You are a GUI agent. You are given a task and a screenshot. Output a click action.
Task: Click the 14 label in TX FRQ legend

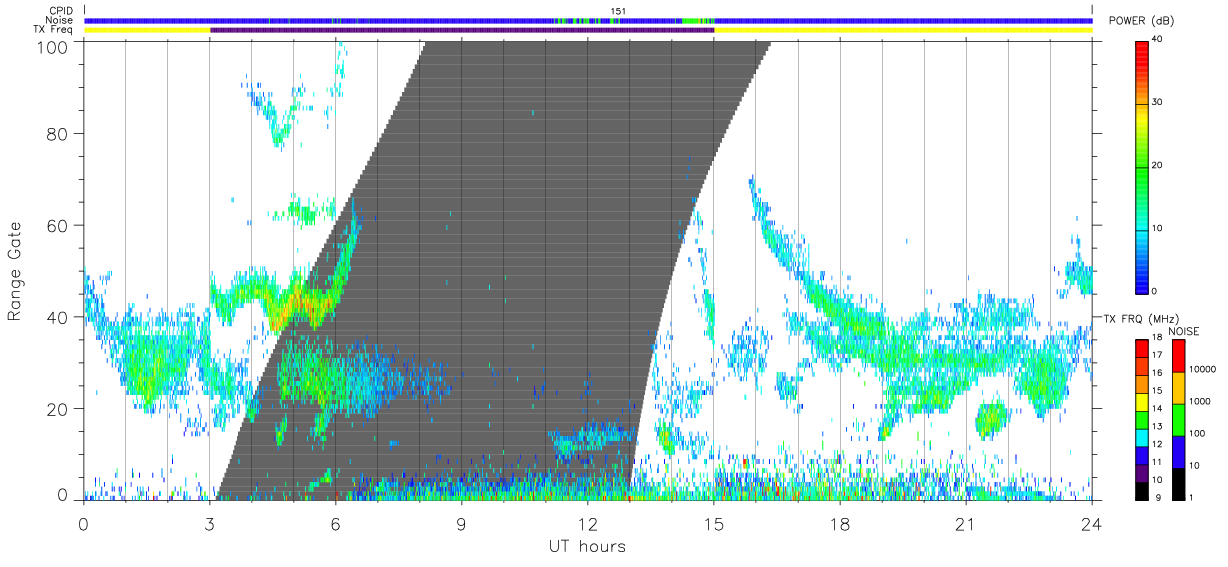click(x=1156, y=409)
